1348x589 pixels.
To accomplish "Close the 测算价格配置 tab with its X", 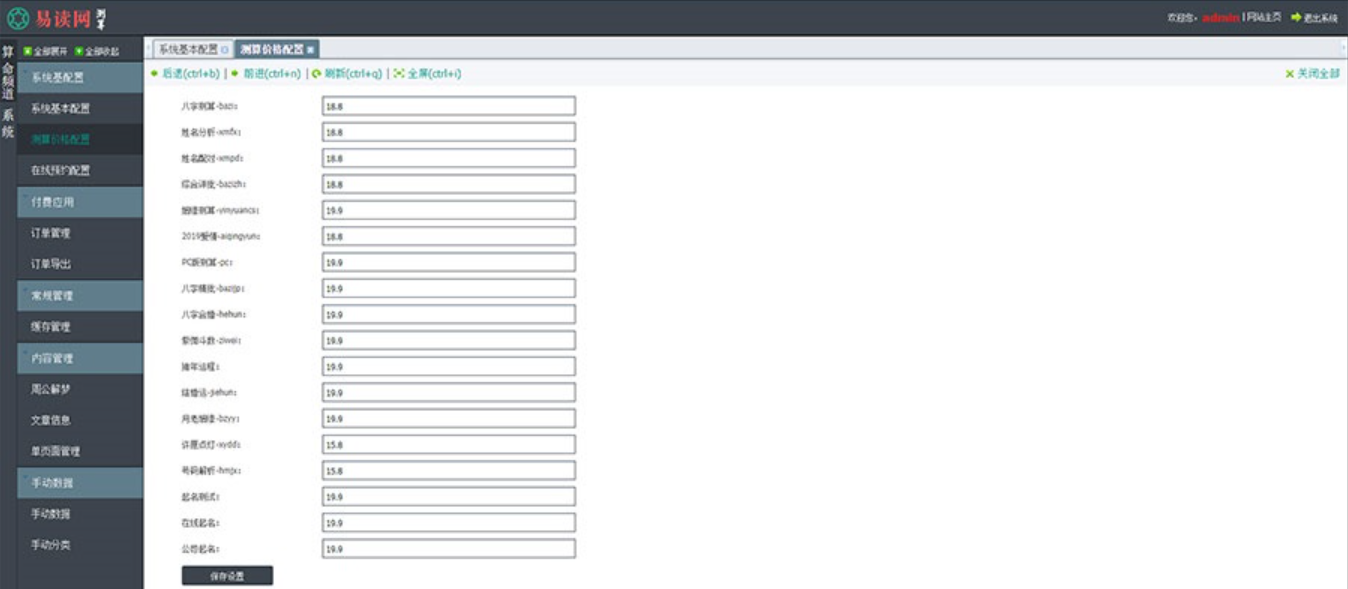I will pyautogui.click(x=311, y=50).
